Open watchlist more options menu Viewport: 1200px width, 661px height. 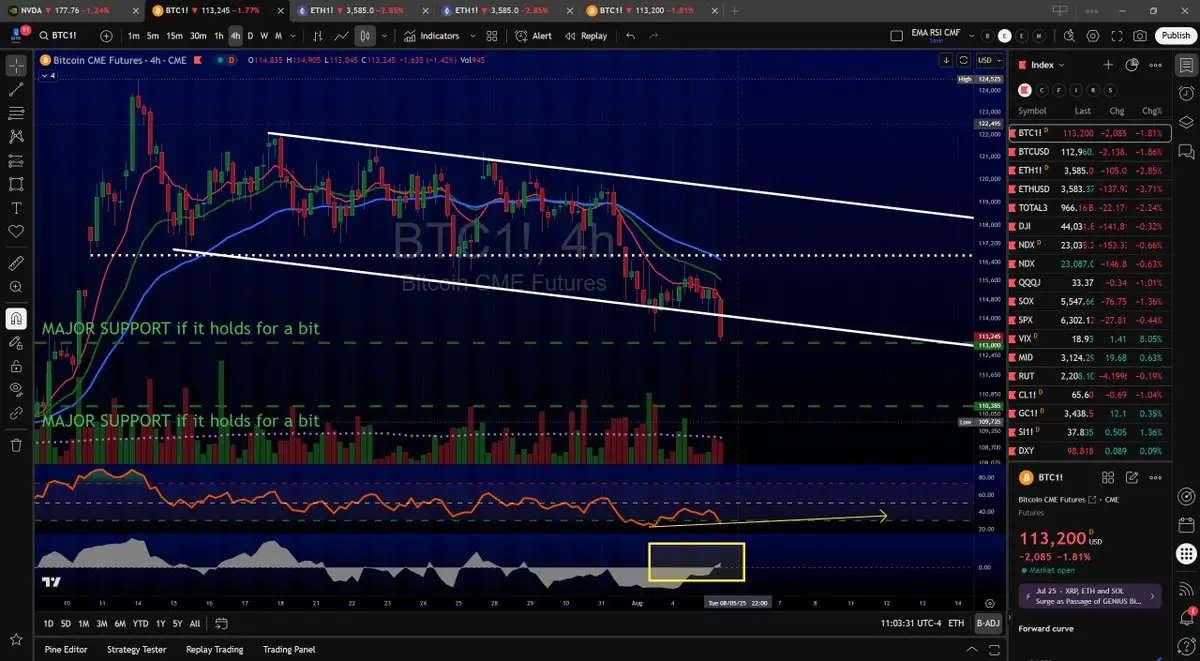(1156, 65)
